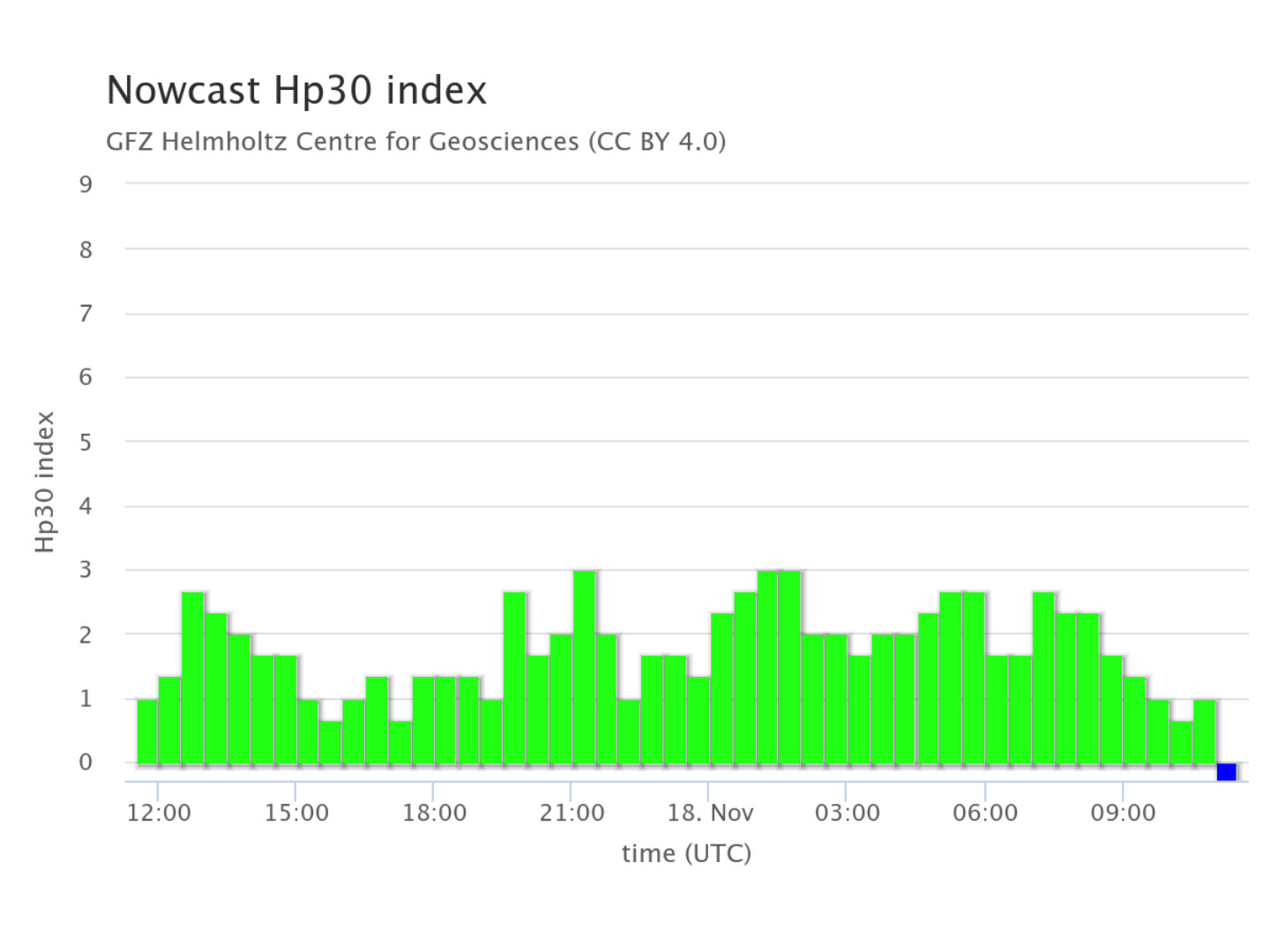Open the GFZ Helmholtz Centre credits subtitle
The width and height of the screenshot is (1270, 952).
tap(415, 141)
